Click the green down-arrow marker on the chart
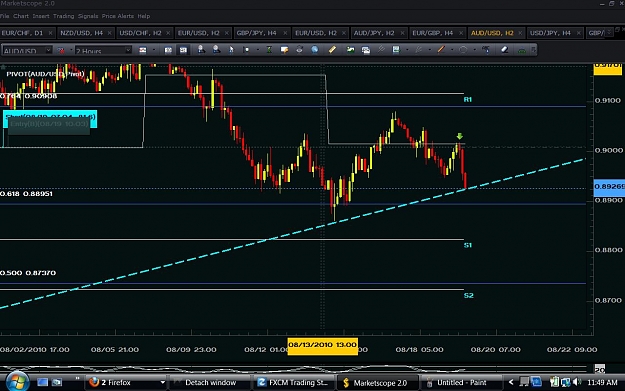The image size is (625, 391). (x=460, y=136)
